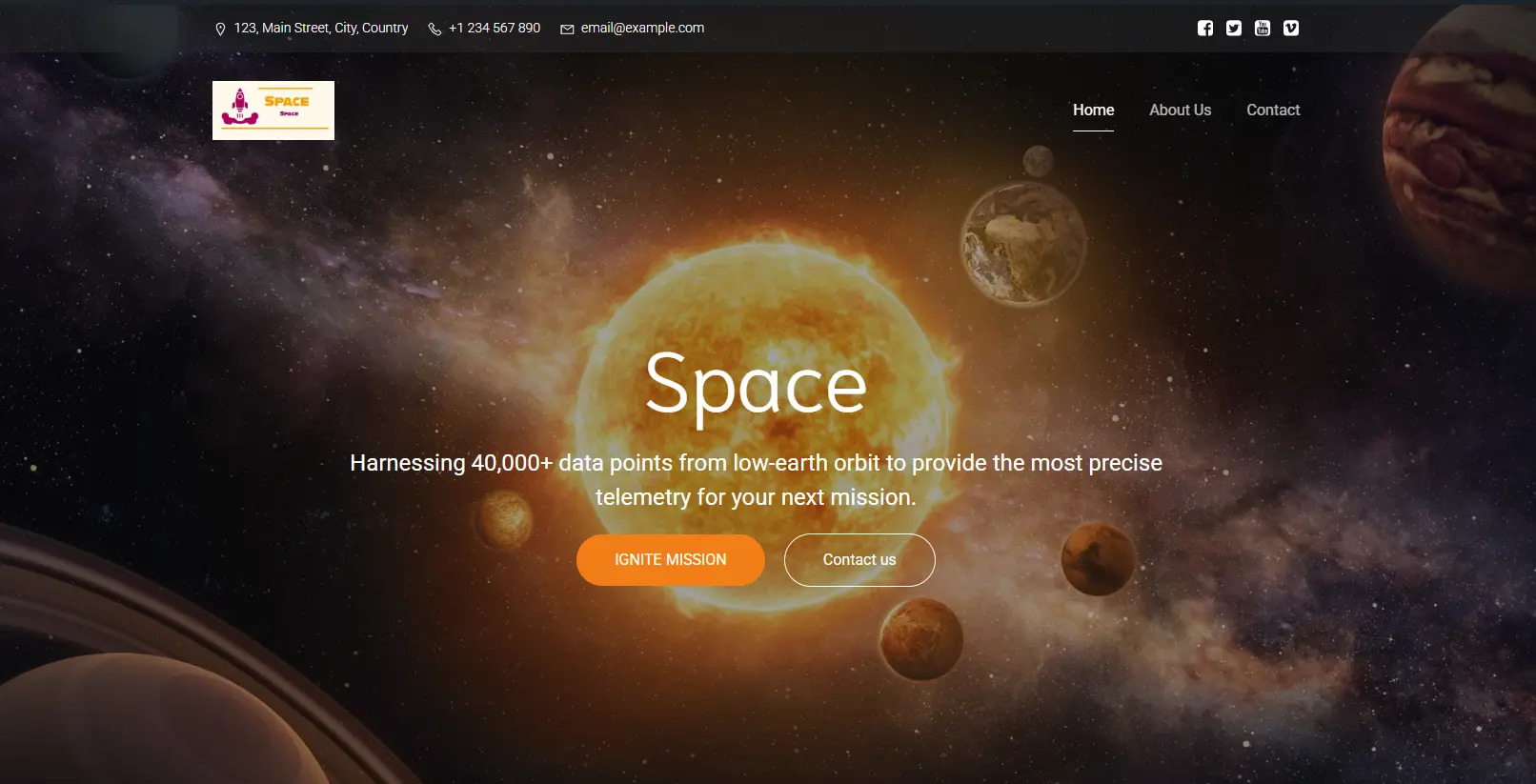1536x784 pixels.
Task: Click the 123, Main Street address text
Action: click(321, 28)
